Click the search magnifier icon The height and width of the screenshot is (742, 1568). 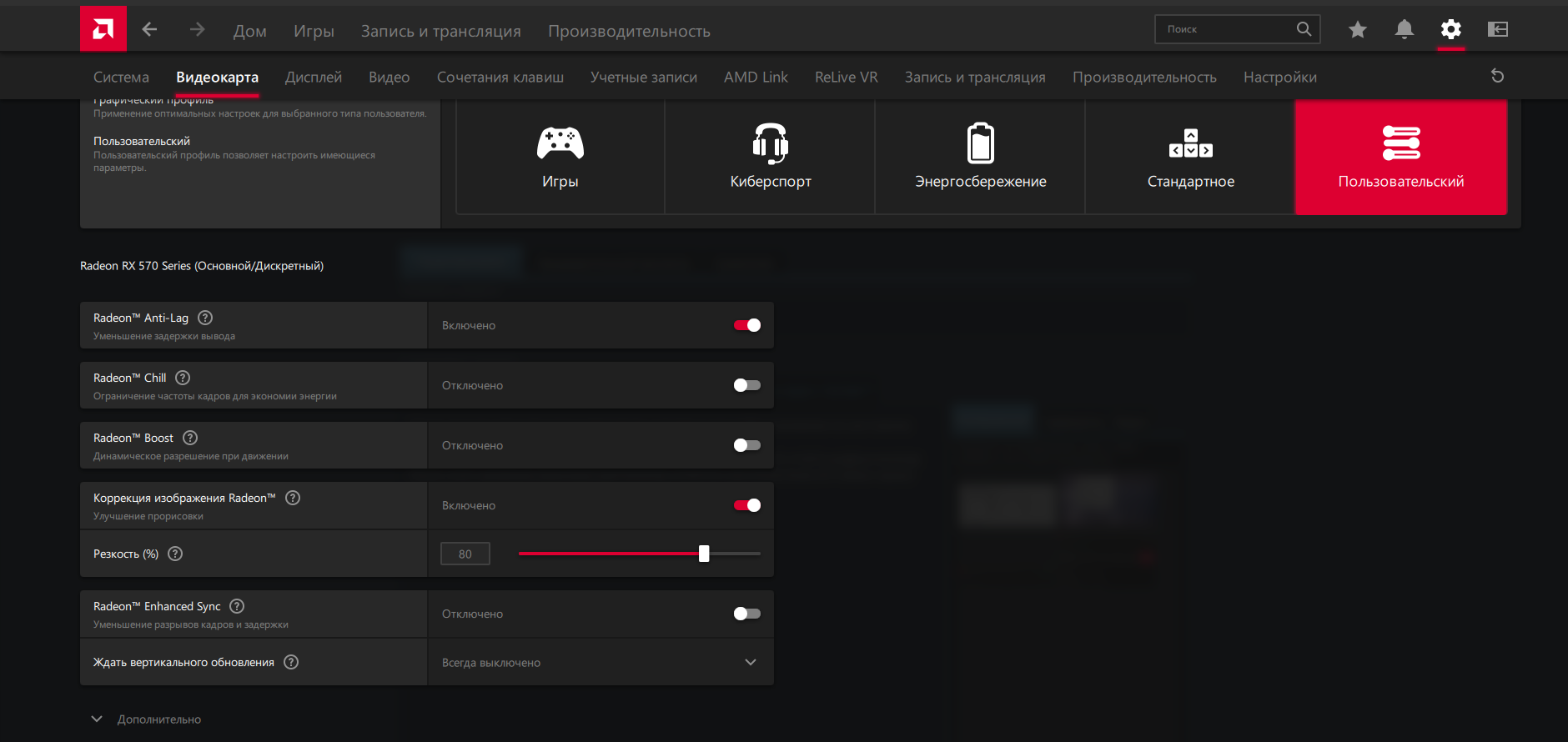pyautogui.click(x=1304, y=29)
